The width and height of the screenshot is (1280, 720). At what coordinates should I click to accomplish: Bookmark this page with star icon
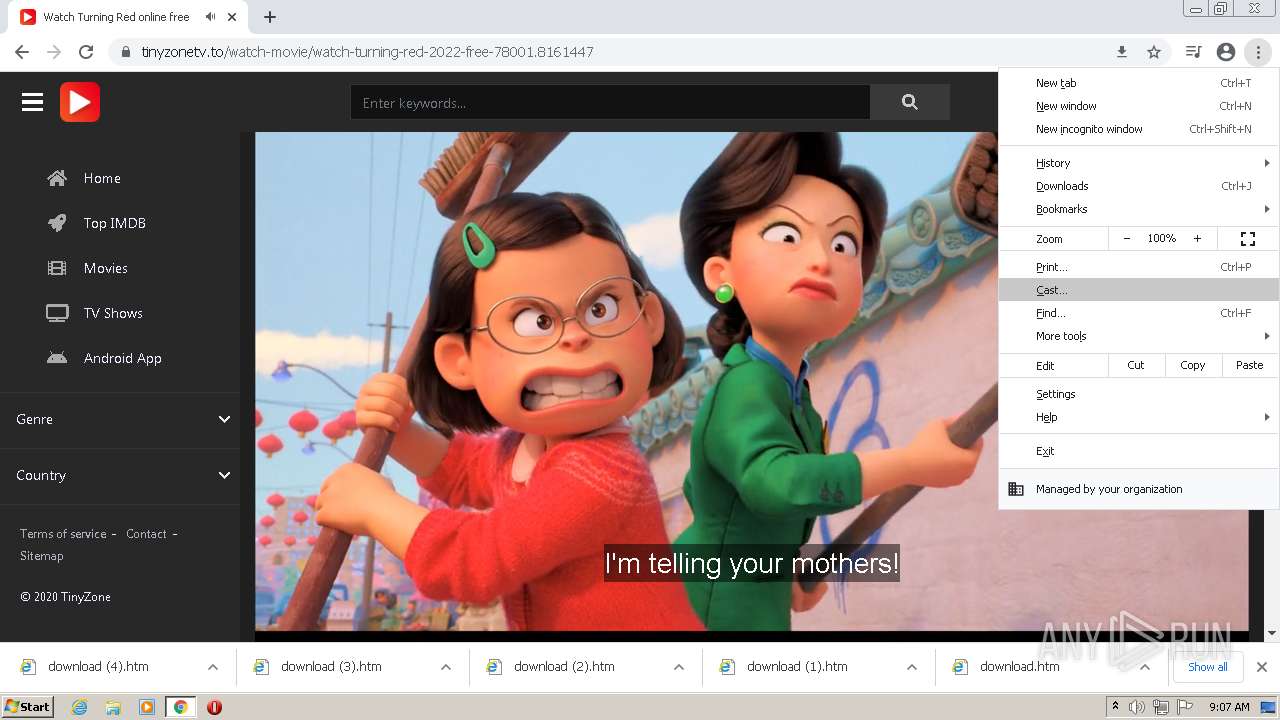click(x=1154, y=52)
